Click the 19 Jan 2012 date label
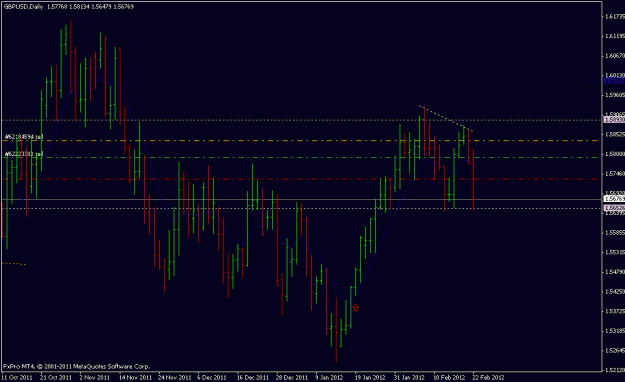This screenshot has width=625, height=382. coord(370,377)
